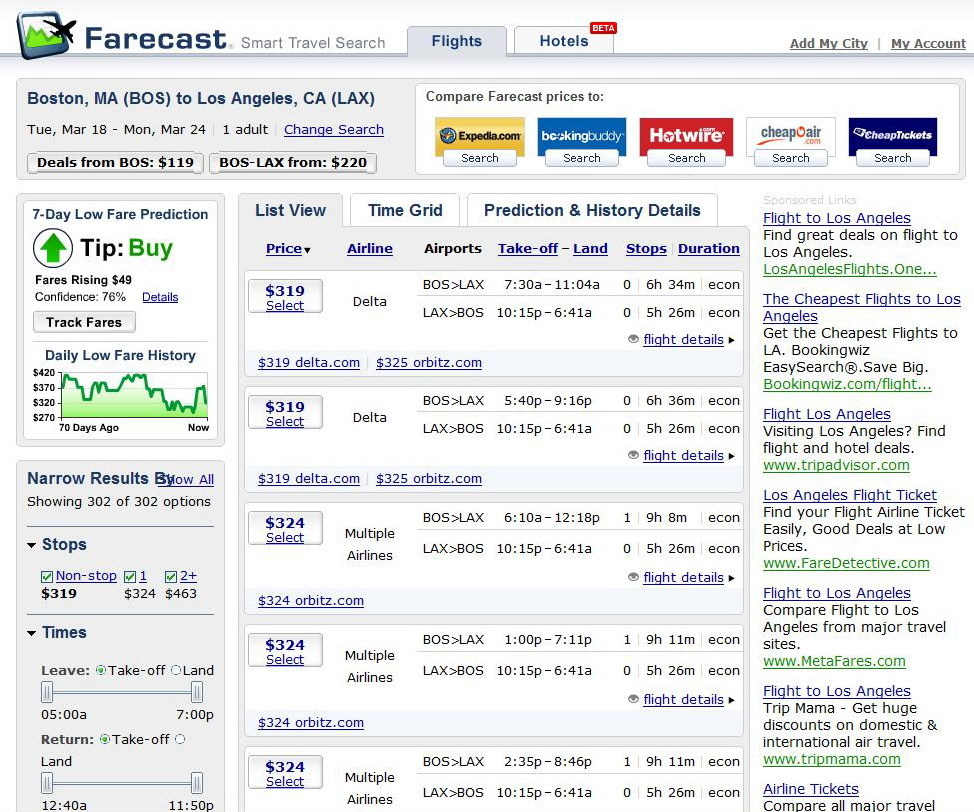The height and width of the screenshot is (812, 974).
Task: Expand flight details arrow for 6:10a flight
Action: point(732,578)
